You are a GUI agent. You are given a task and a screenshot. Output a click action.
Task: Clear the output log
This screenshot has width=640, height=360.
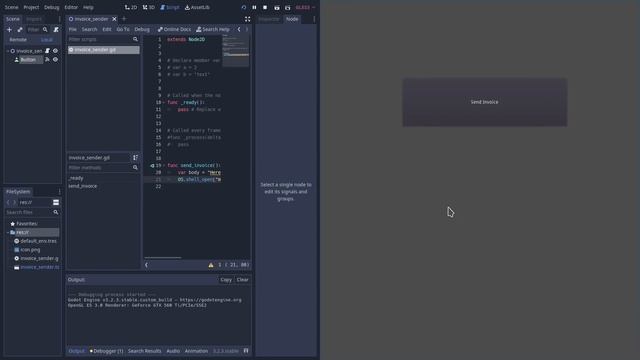242,280
